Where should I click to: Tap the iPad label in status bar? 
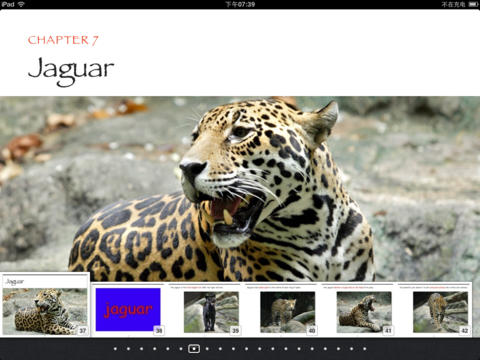[8, 4]
